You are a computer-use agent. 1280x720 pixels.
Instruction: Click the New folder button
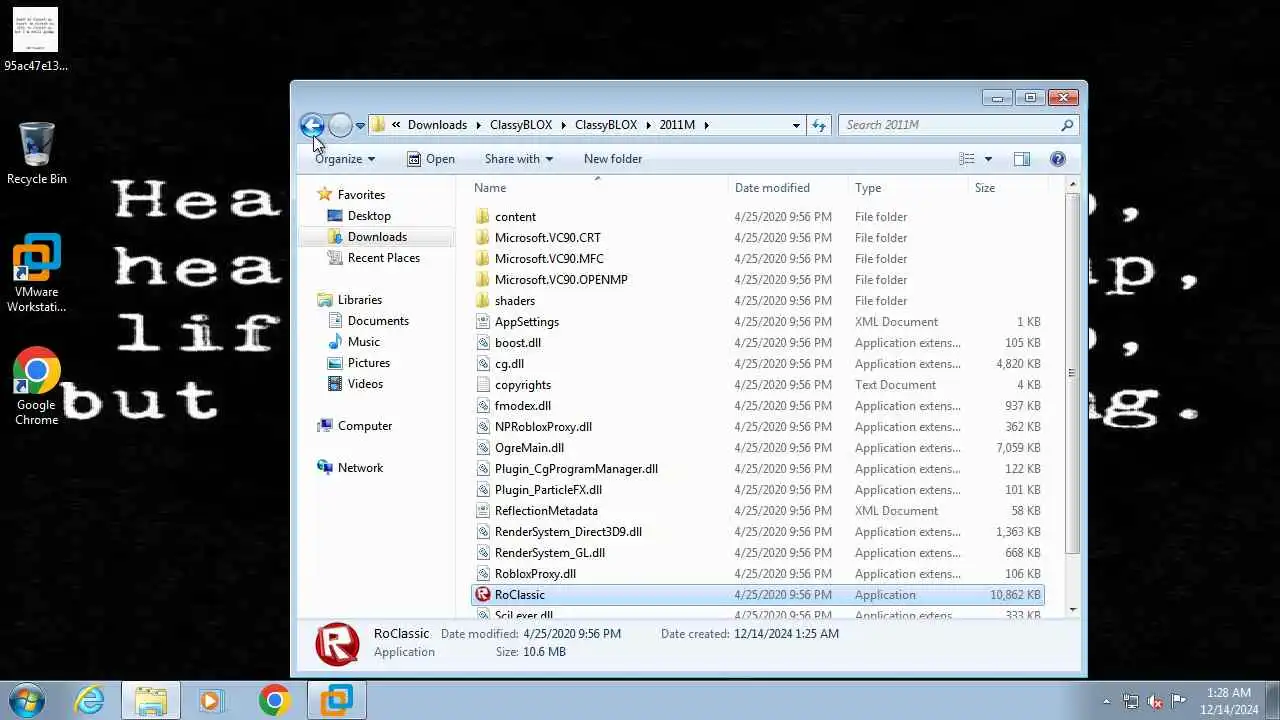pyautogui.click(x=613, y=159)
